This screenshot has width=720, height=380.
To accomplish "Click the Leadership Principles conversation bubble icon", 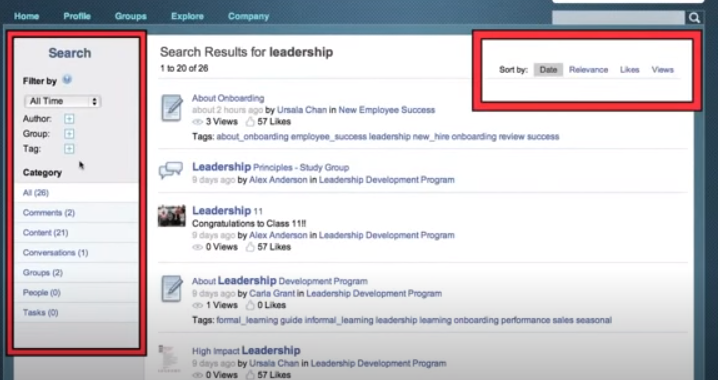I will (170, 171).
